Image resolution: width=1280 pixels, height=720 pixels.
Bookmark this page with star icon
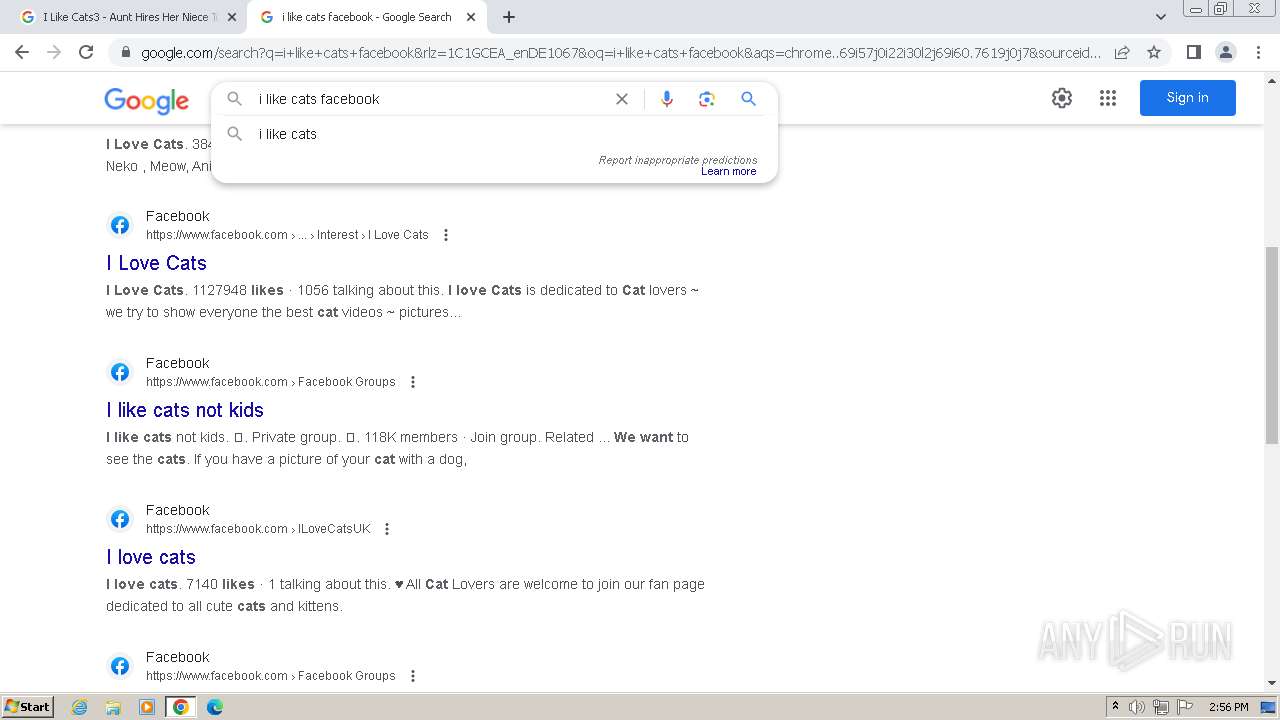[x=1154, y=52]
